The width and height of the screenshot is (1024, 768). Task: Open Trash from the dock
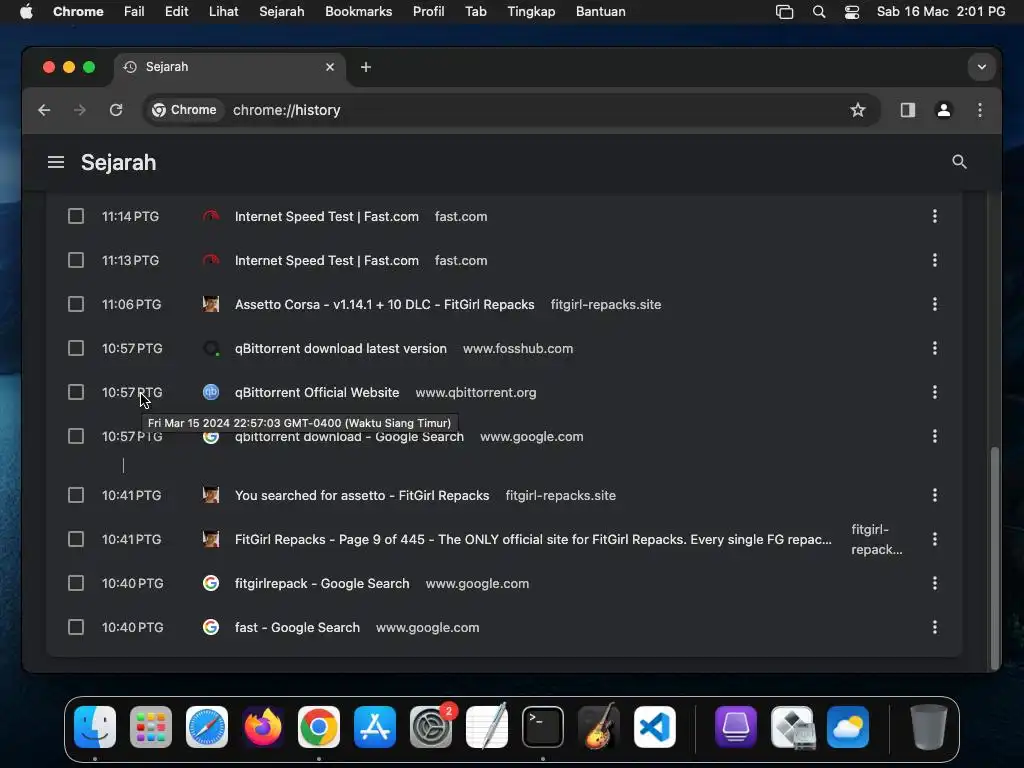[928, 727]
